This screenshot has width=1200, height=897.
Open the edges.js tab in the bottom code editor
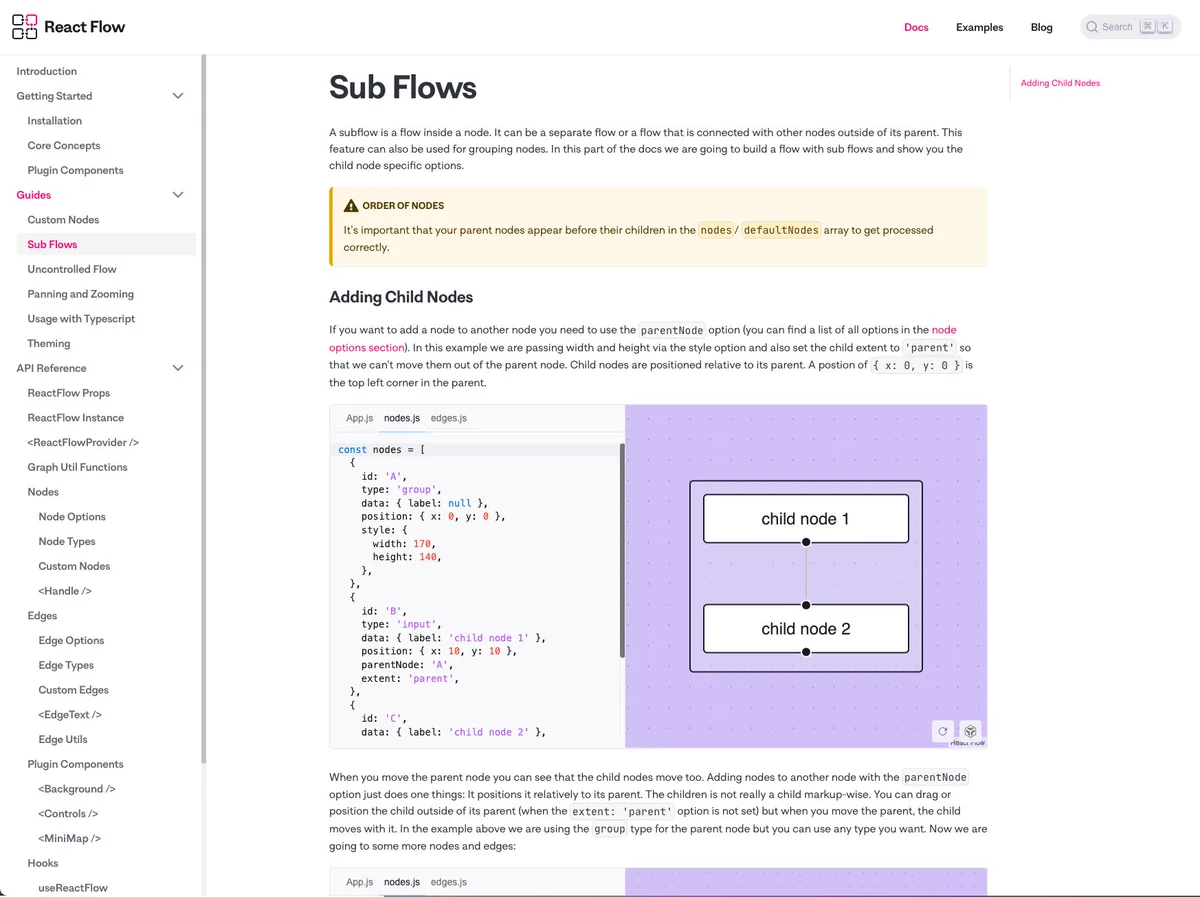449,882
